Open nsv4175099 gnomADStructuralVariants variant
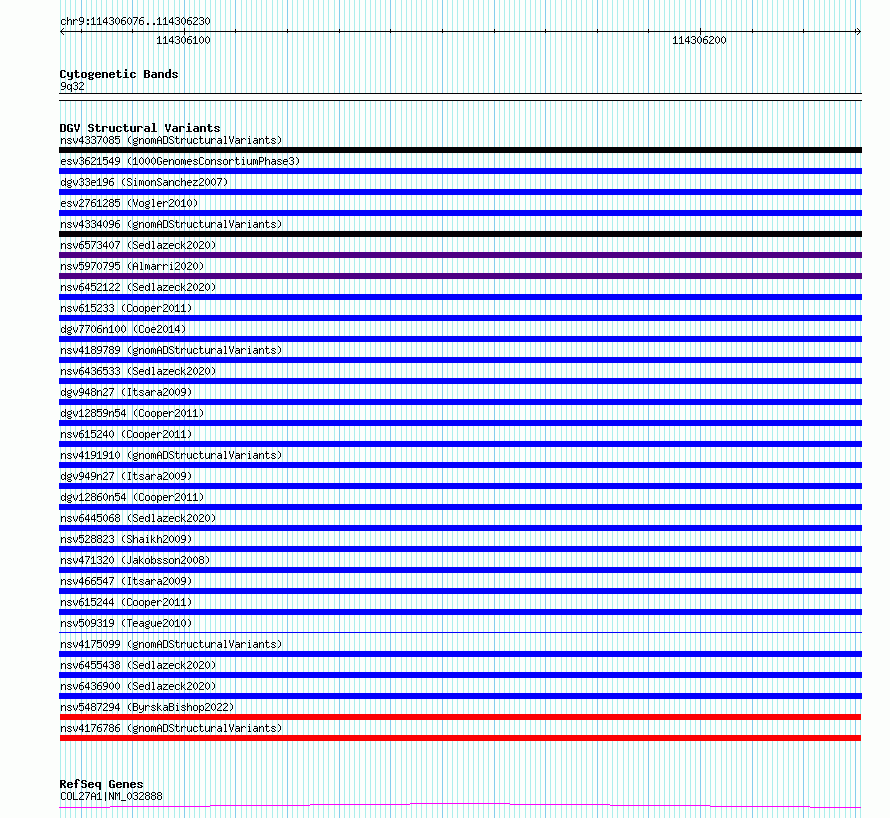 [171, 644]
